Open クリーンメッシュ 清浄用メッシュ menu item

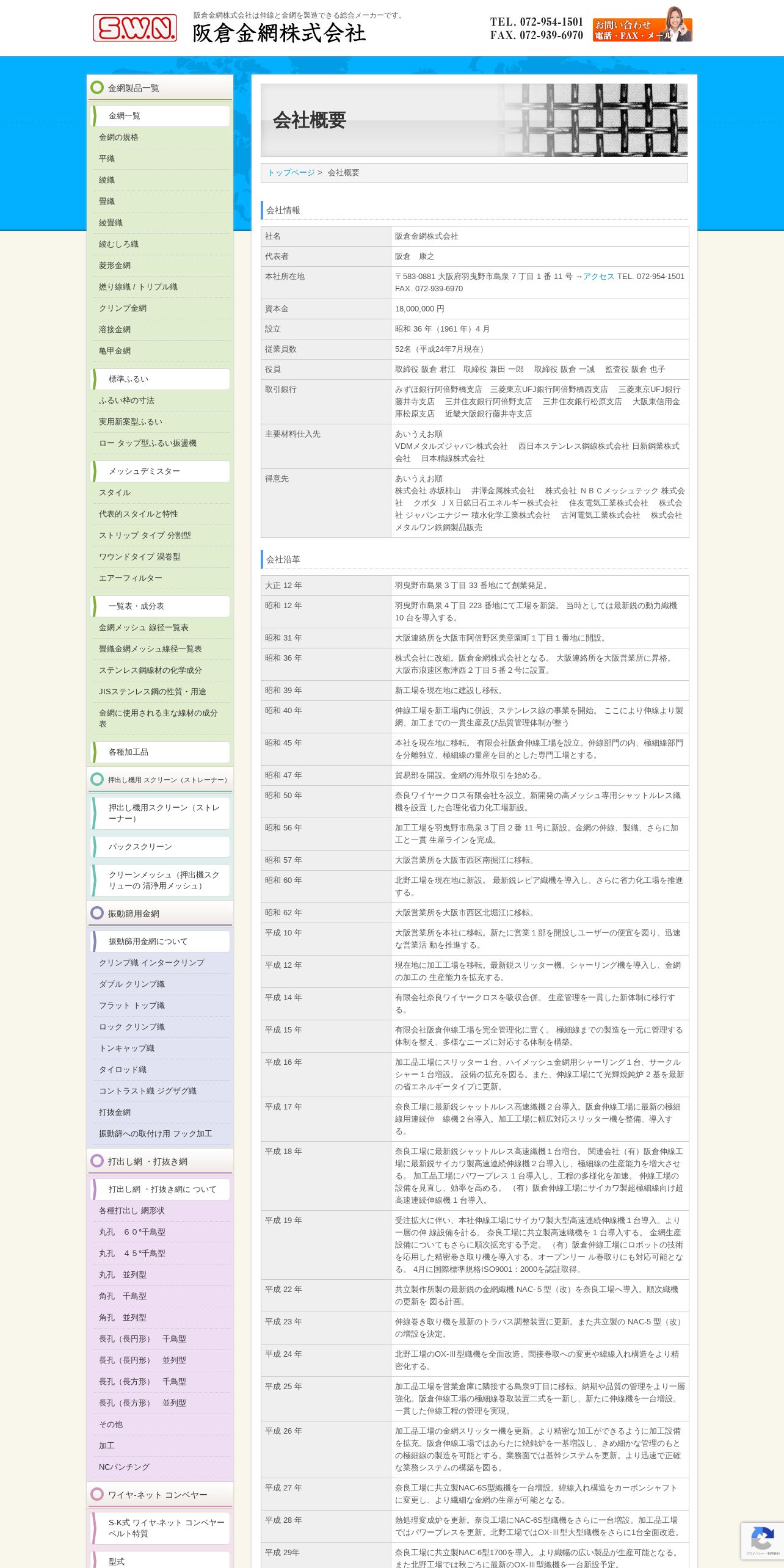coord(161,880)
